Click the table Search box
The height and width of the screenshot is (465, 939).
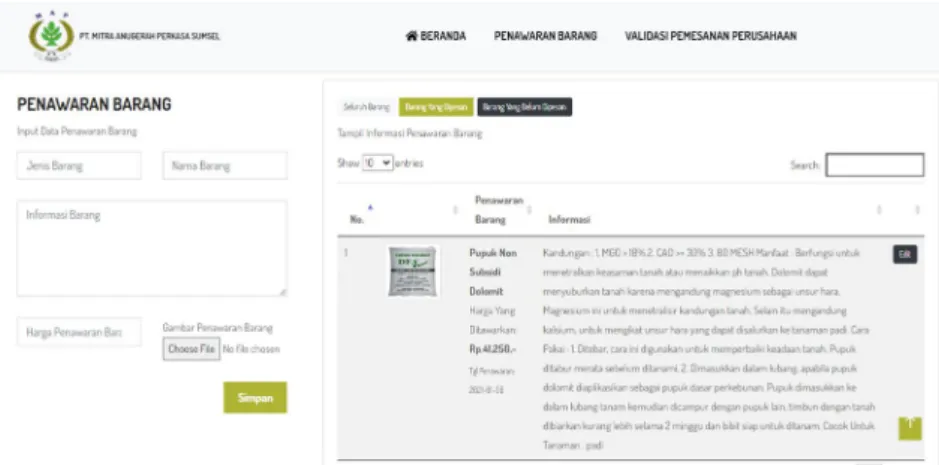coord(875,165)
